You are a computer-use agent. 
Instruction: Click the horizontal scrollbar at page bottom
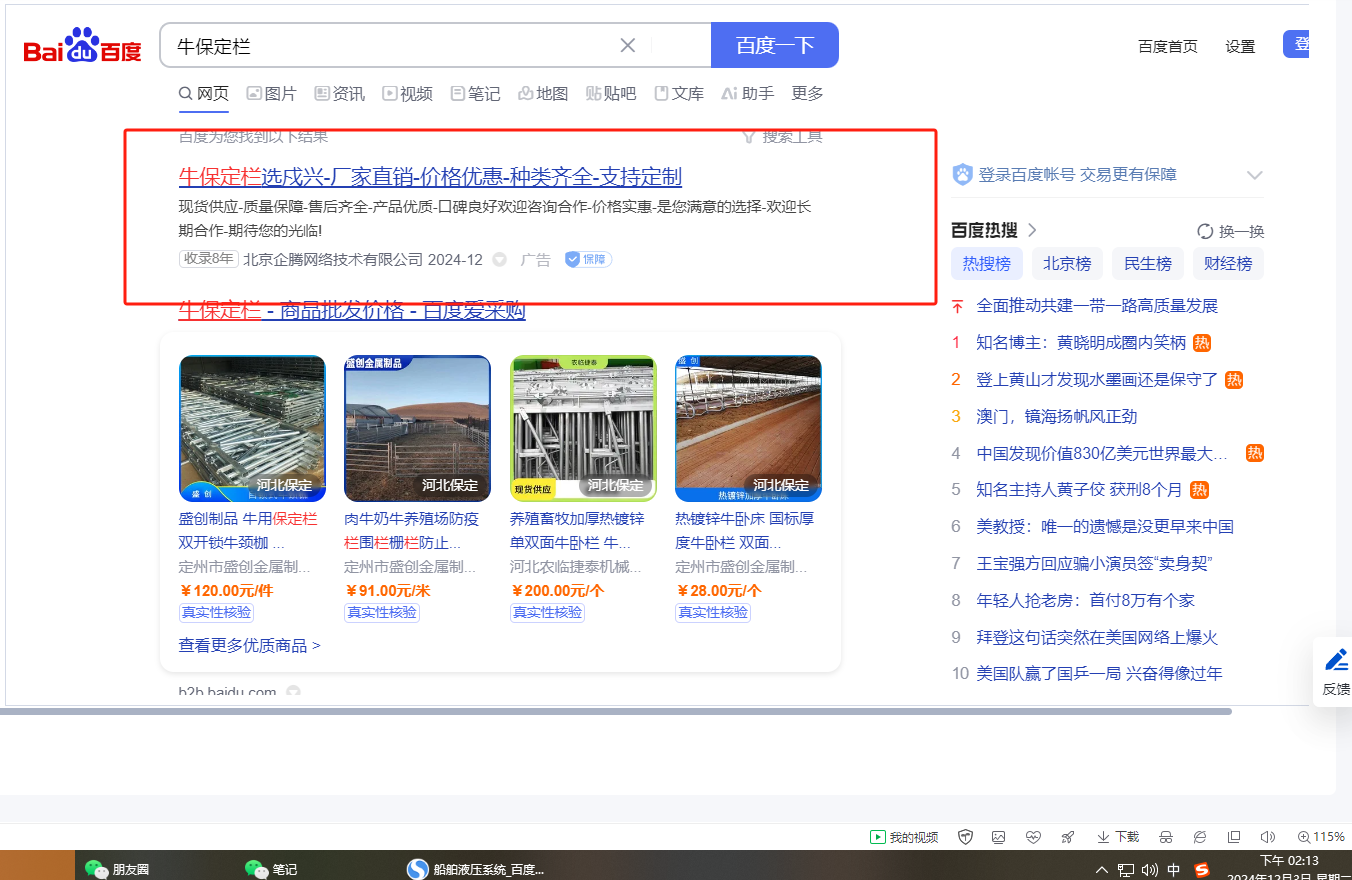click(x=615, y=711)
